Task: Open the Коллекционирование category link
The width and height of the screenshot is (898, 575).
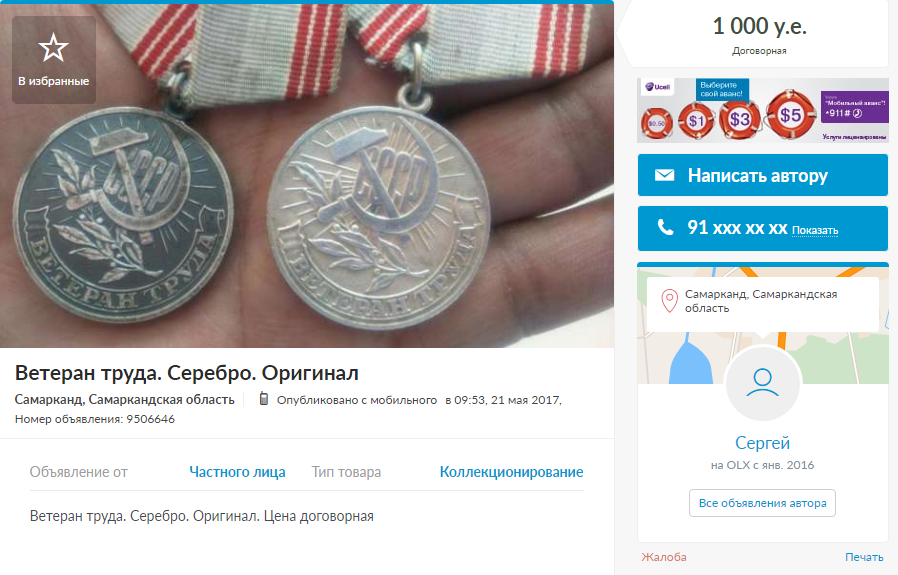Action: tap(511, 472)
